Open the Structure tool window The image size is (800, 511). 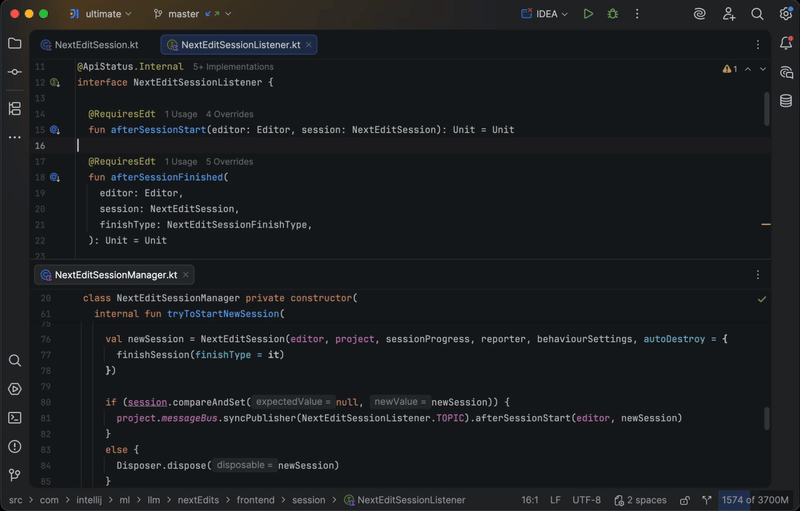pos(14,108)
